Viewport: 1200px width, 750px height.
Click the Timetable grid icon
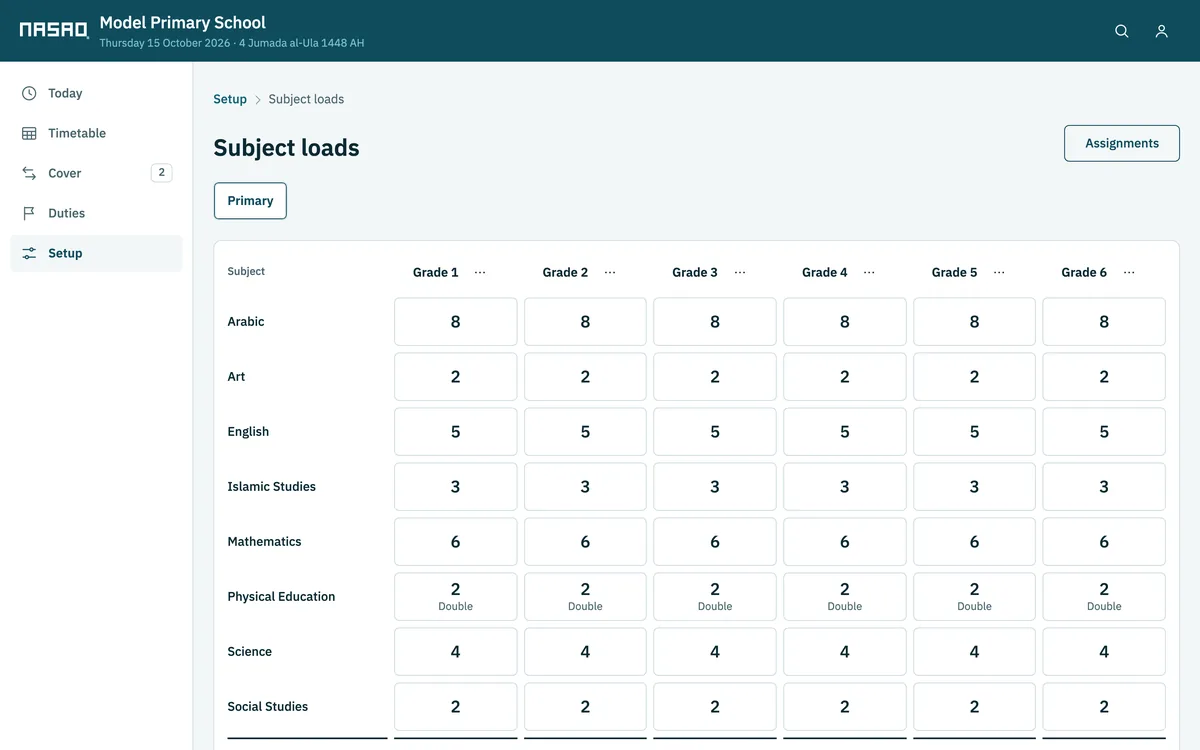click(29, 133)
